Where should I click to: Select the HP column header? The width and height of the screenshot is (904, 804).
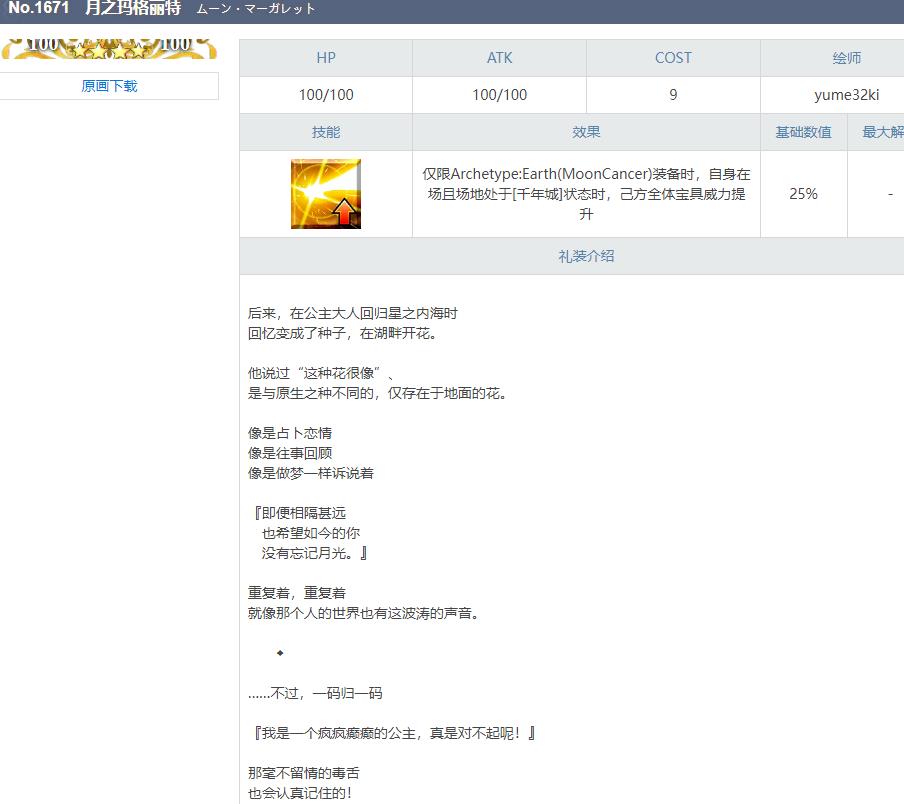325,58
